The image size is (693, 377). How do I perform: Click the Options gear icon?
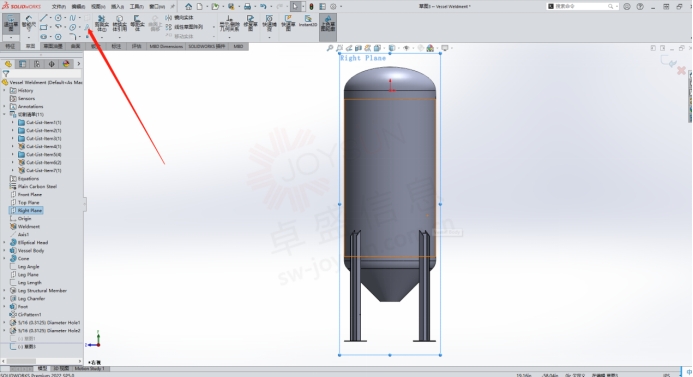333,7
